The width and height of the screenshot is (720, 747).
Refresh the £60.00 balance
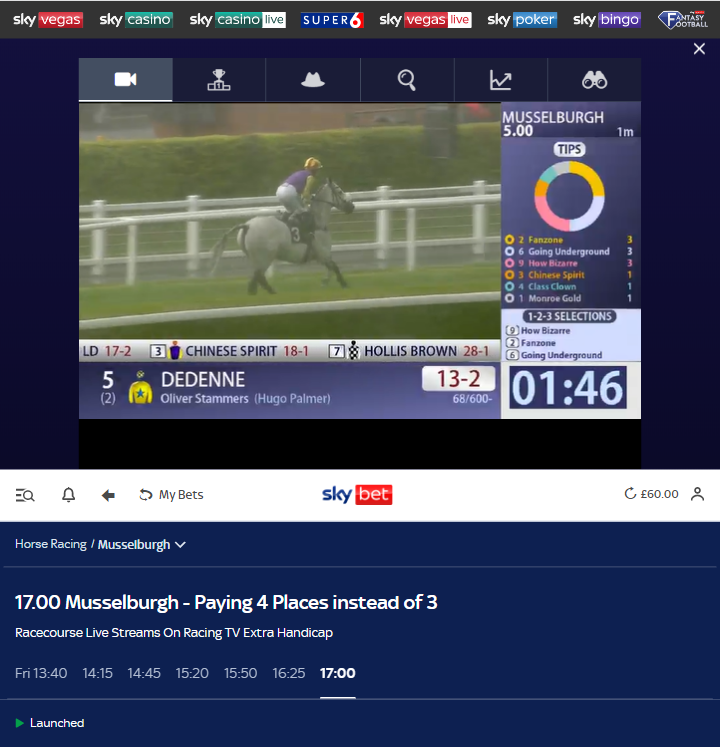[630, 494]
